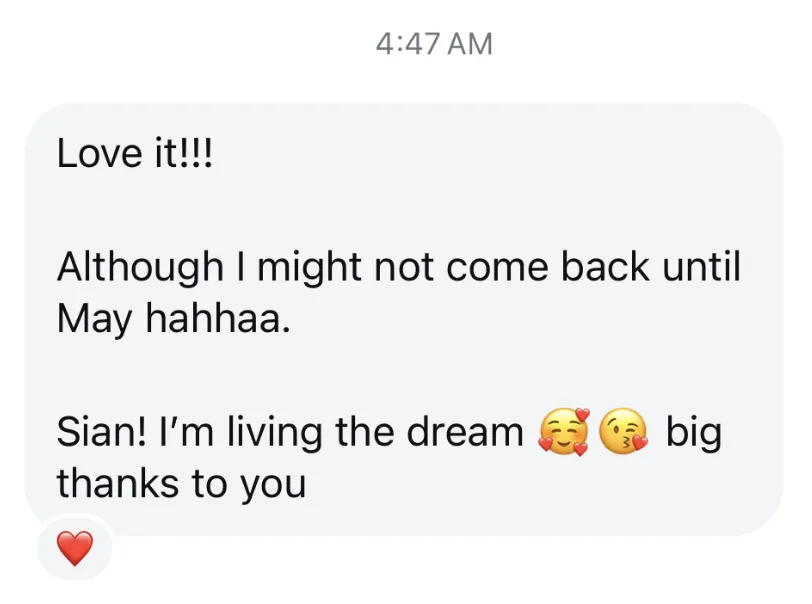812x604 pixels.
Task: Tap the 4:47 AM timestamp
Action: (x=434, y=44)
